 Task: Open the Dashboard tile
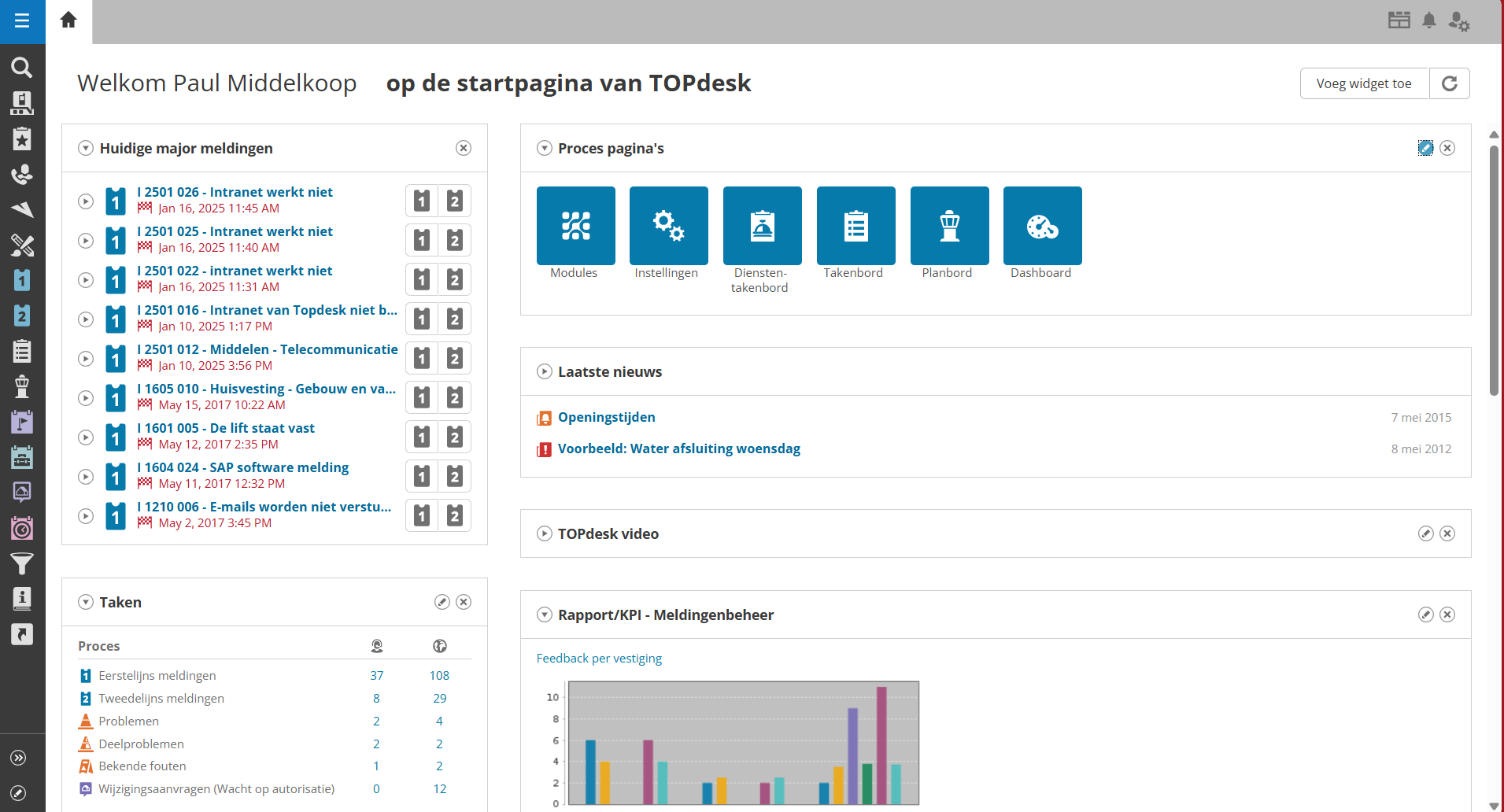click(1042, 226)
